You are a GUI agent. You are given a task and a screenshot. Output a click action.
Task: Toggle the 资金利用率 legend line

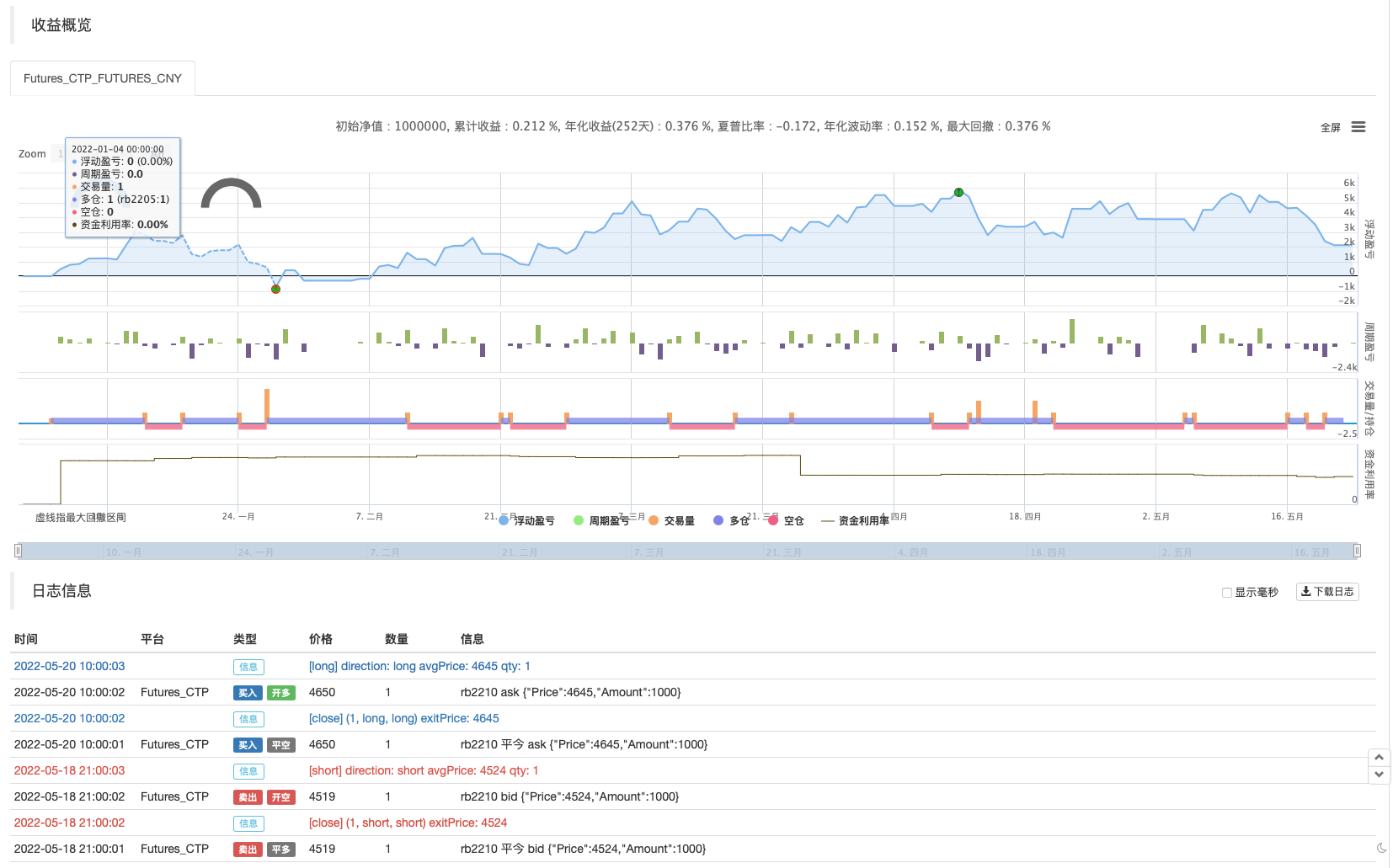pos(855,521)
